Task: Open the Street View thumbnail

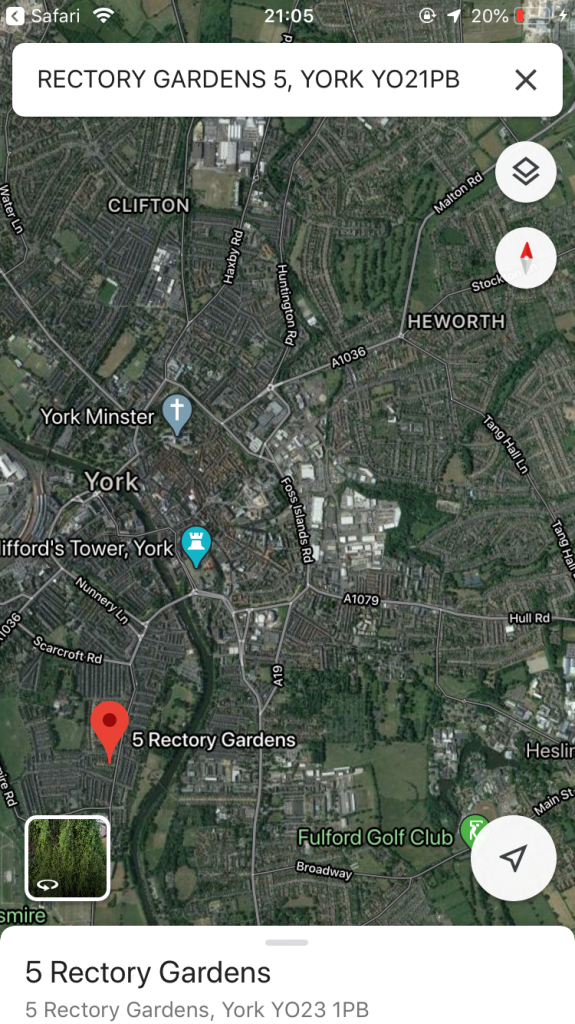Action: (x=67, y=858)
